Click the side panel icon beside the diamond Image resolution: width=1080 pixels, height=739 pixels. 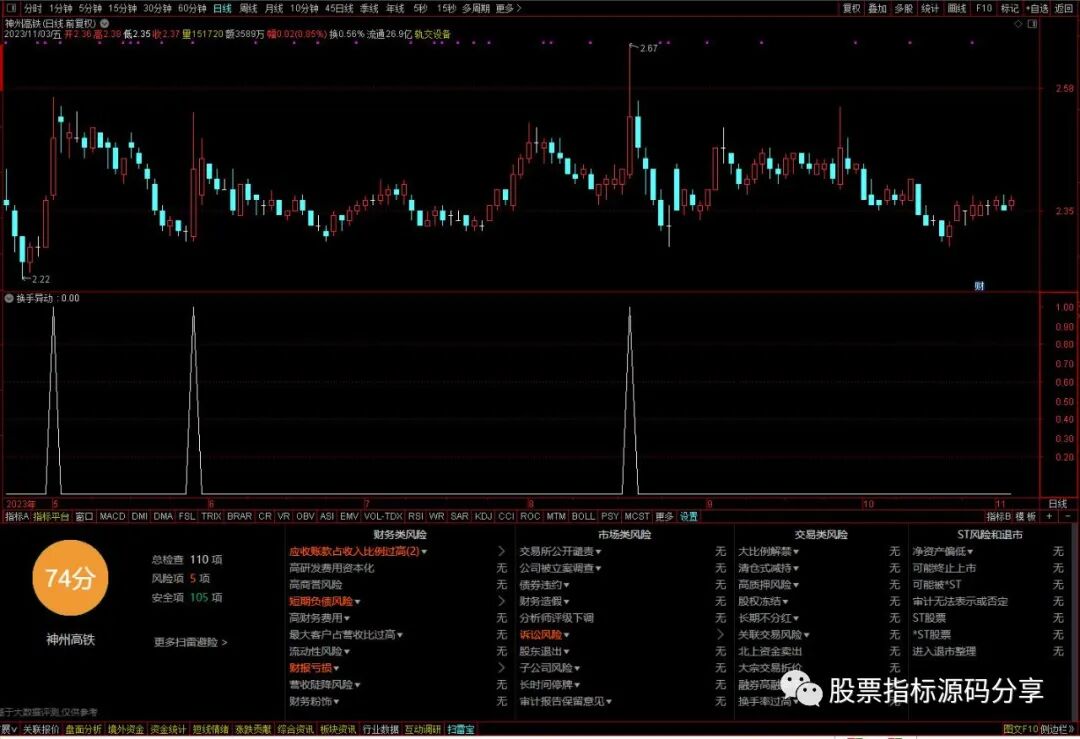[x=1032, y=23]
